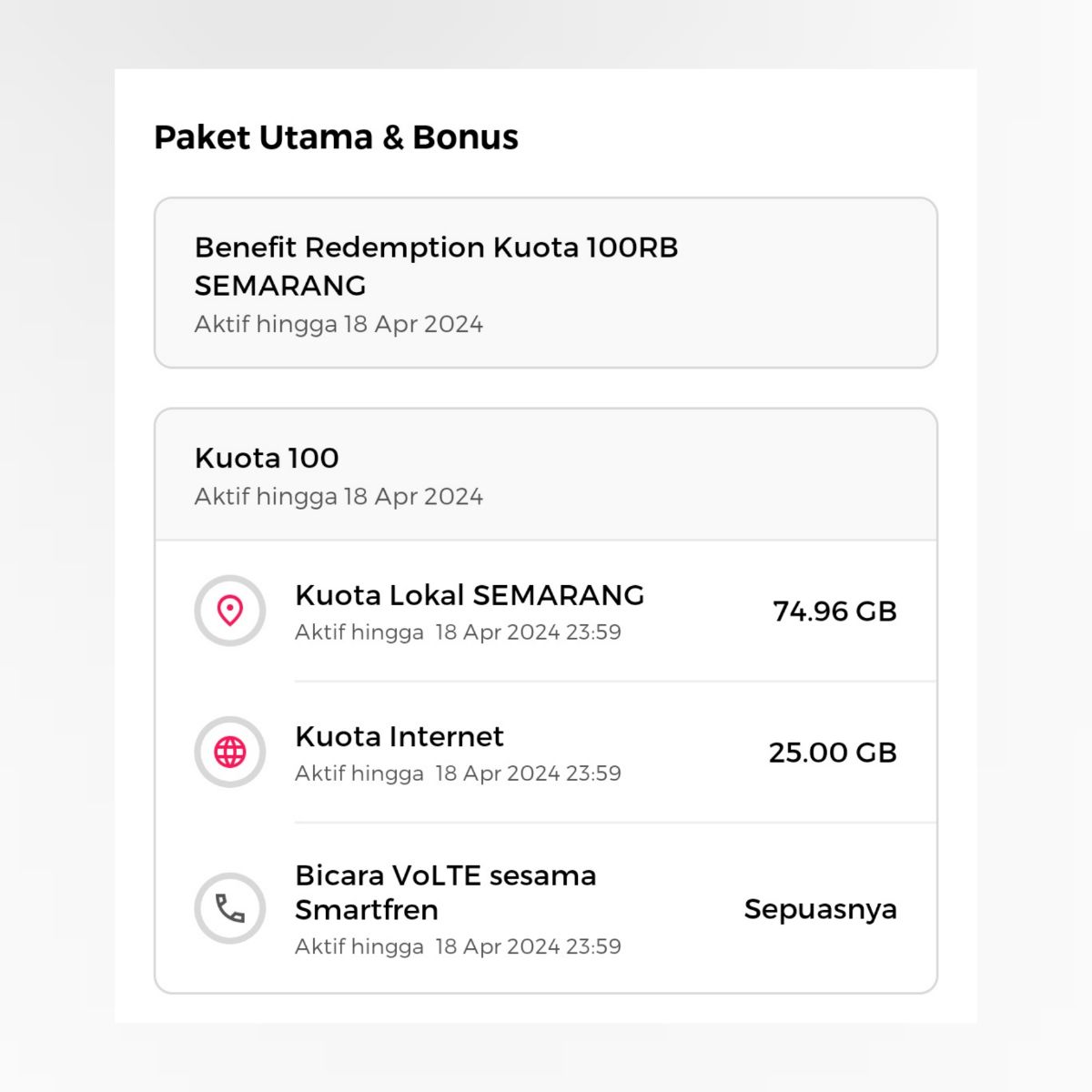Click Aktif hingga date under Kuota 100

(x=339, y=497)
